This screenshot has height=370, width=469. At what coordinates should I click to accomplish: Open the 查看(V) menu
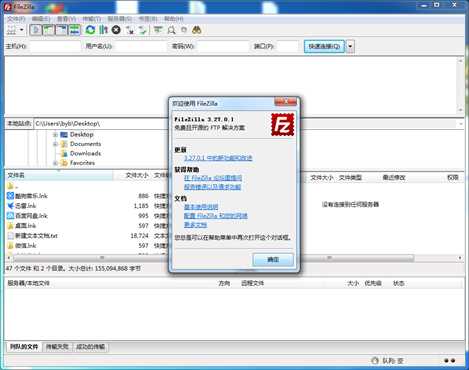click(66, 19)
